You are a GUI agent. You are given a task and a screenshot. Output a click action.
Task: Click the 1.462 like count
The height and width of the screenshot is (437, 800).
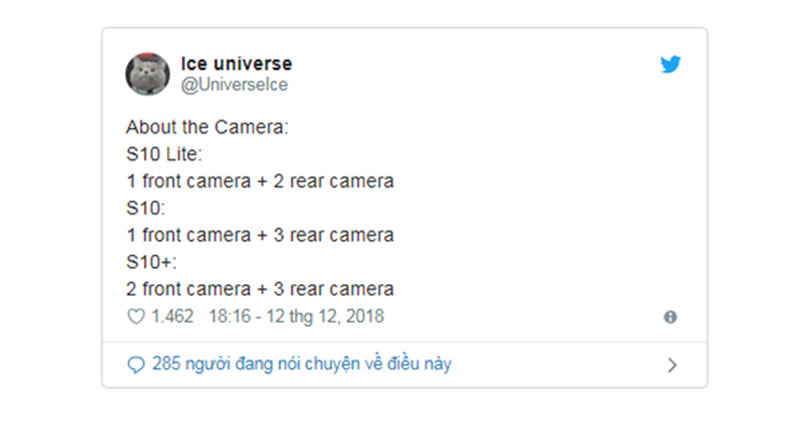click(174, 316)
